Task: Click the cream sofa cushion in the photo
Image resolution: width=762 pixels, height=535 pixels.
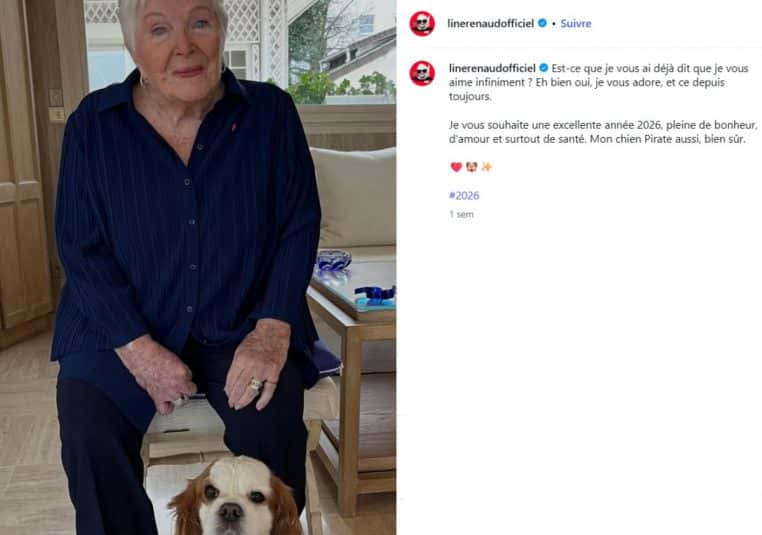Action: click(355, 197)
